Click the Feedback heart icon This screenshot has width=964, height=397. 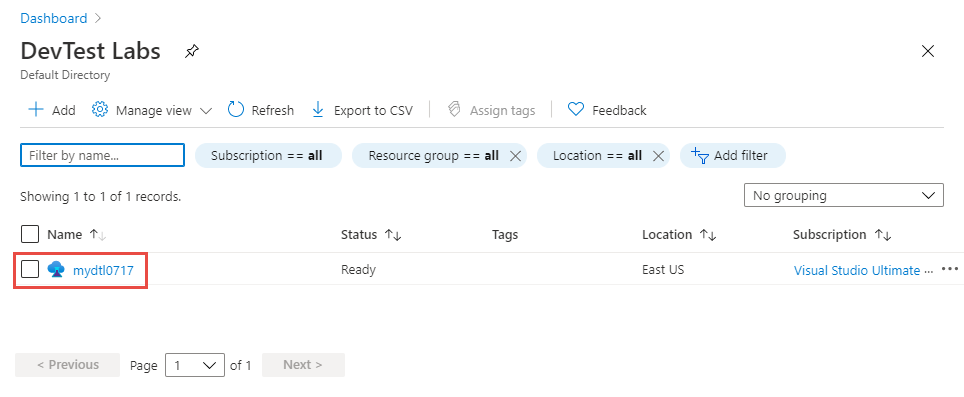click(x=575, y=110)
